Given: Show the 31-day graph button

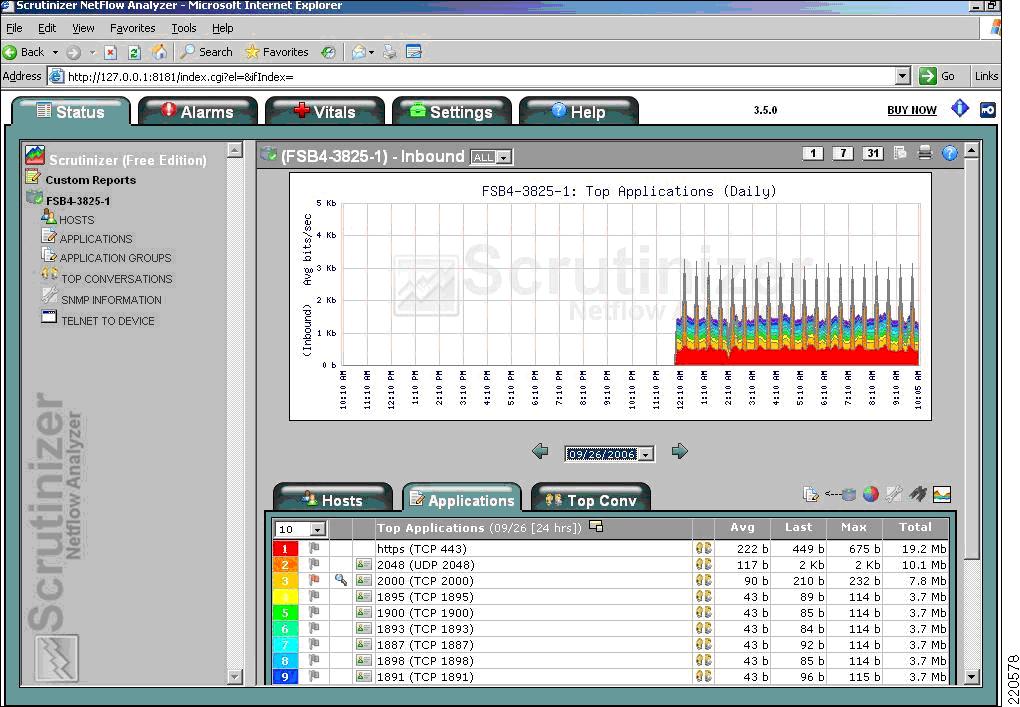Looking at the screenshot, I should pyautogui.click(x=872, y=153).
